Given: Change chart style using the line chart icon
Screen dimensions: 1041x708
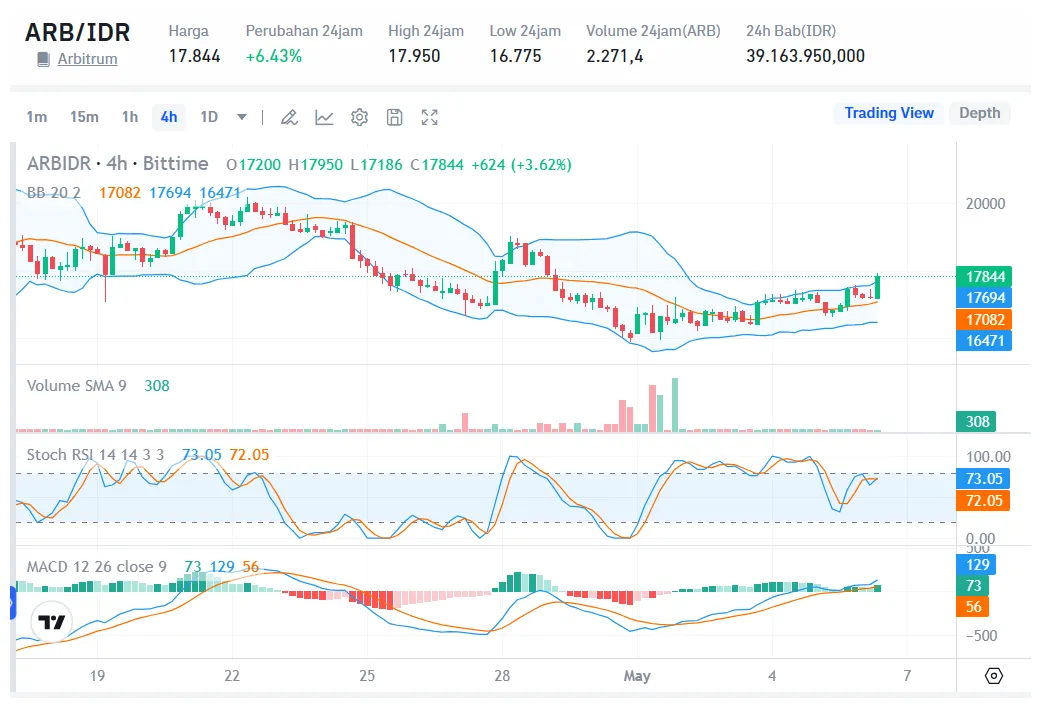Looking at the screenshot, I should coord(324,117).
